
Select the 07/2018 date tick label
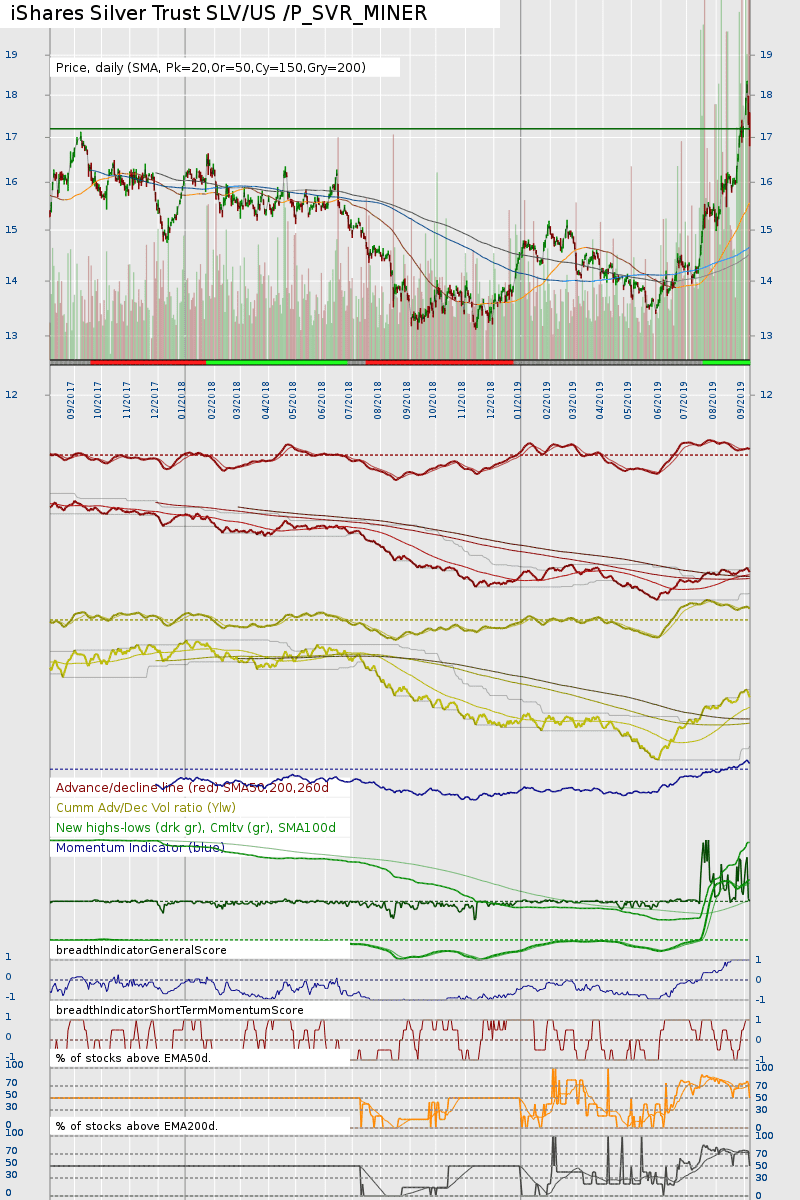point(349,399)
